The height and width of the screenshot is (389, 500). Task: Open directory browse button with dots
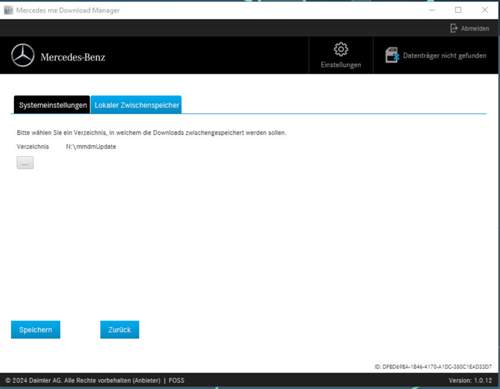pos(25,163)
